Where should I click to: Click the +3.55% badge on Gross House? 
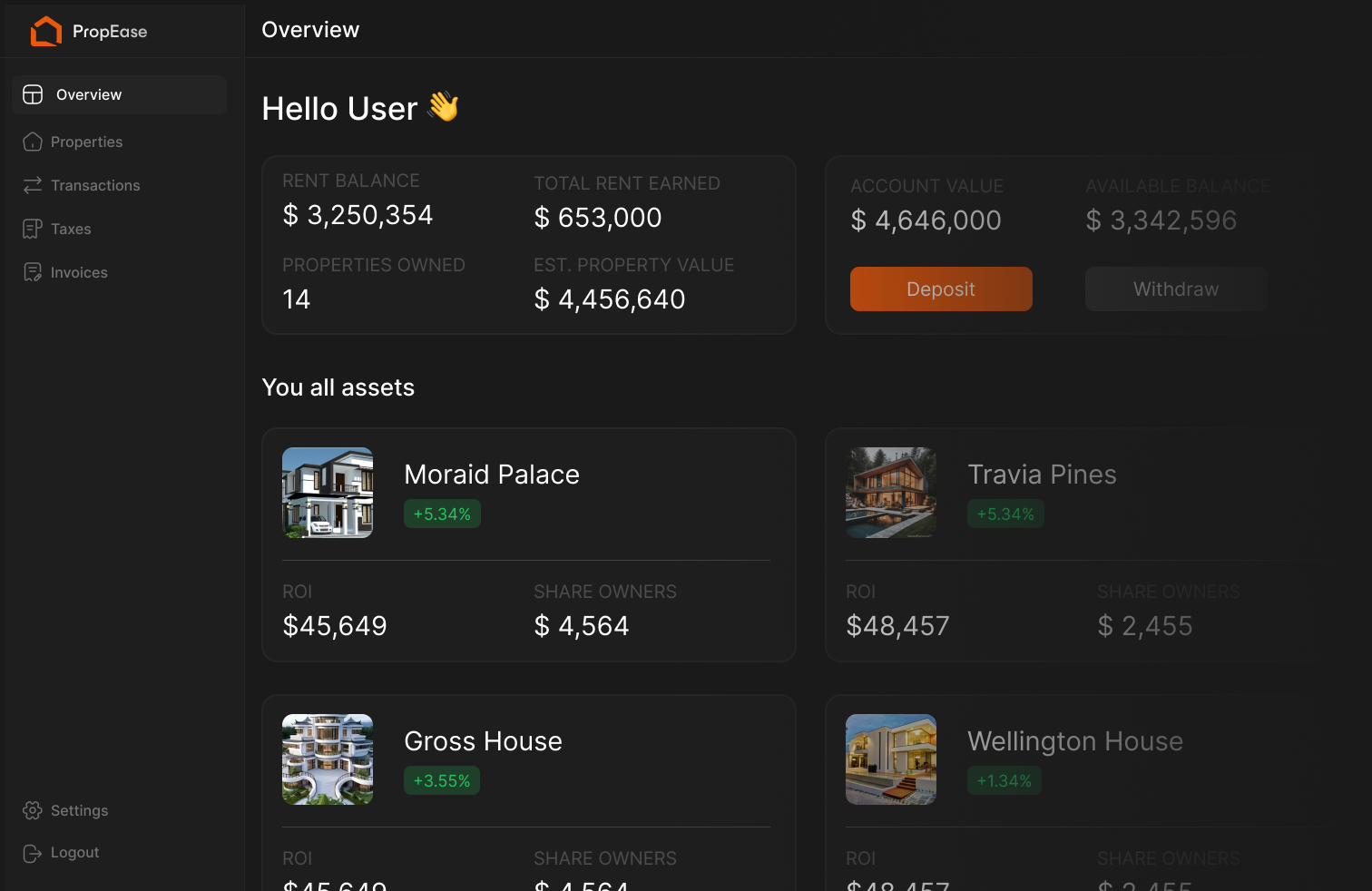point(442,780)
